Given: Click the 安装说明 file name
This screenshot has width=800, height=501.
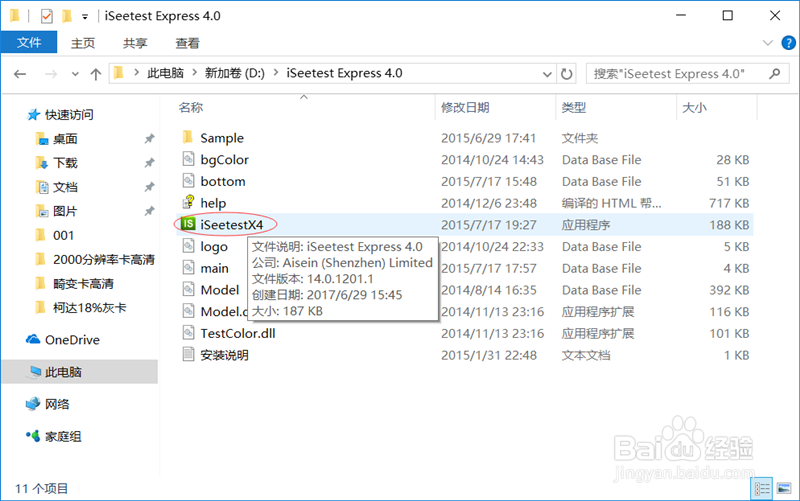Looking at the screenshot, I should tap(224, 355).
